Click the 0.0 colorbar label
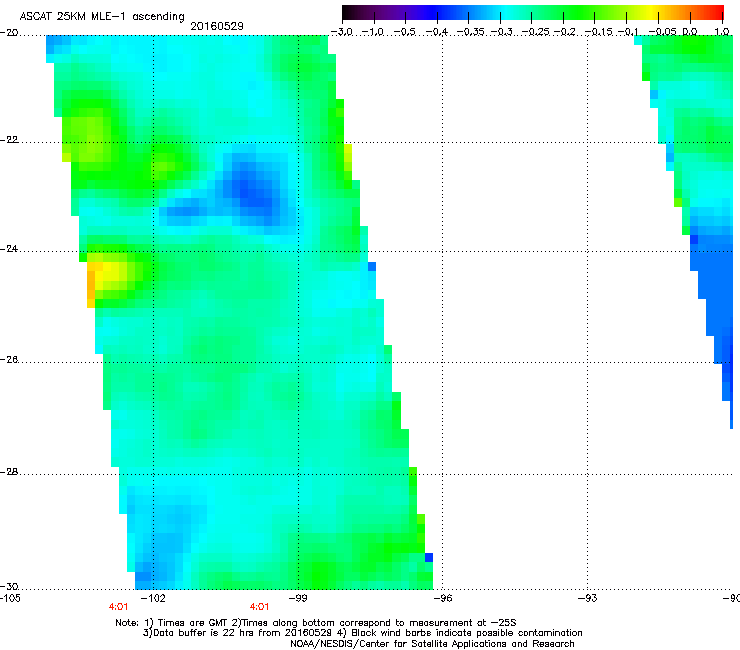The image size is (740, 650). coord(690,32)
